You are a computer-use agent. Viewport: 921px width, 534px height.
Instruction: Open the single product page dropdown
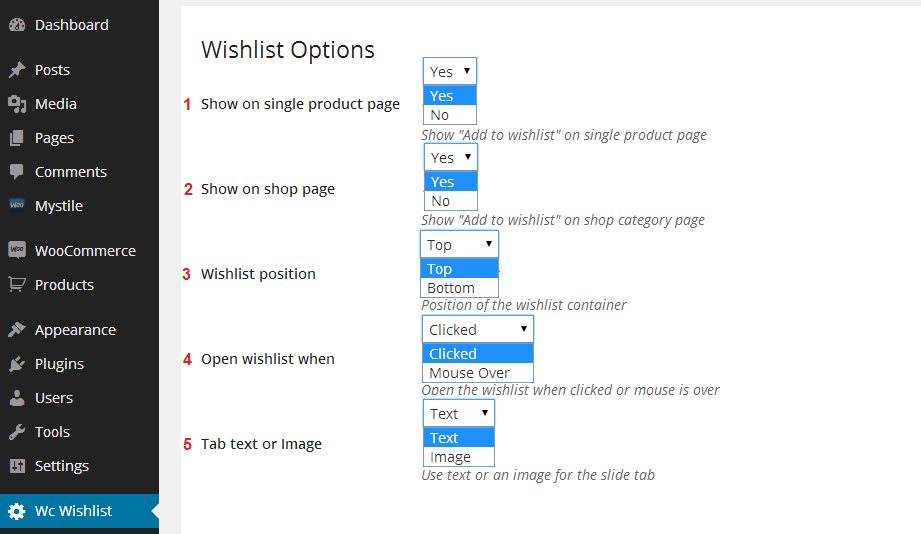[x=449, y=72]
